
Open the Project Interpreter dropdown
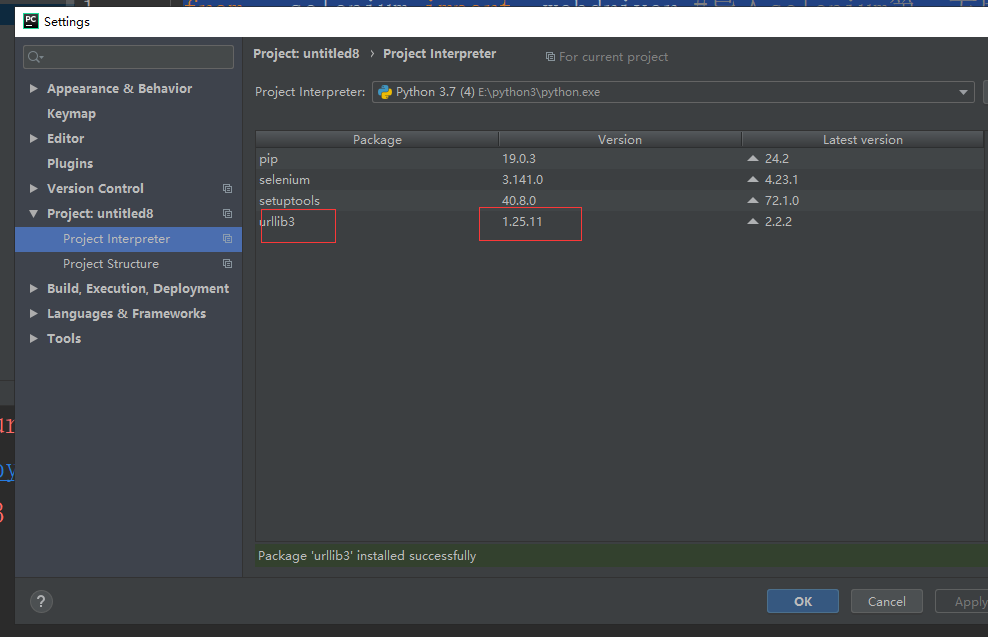pyautogui.click(x=673, y=92)
